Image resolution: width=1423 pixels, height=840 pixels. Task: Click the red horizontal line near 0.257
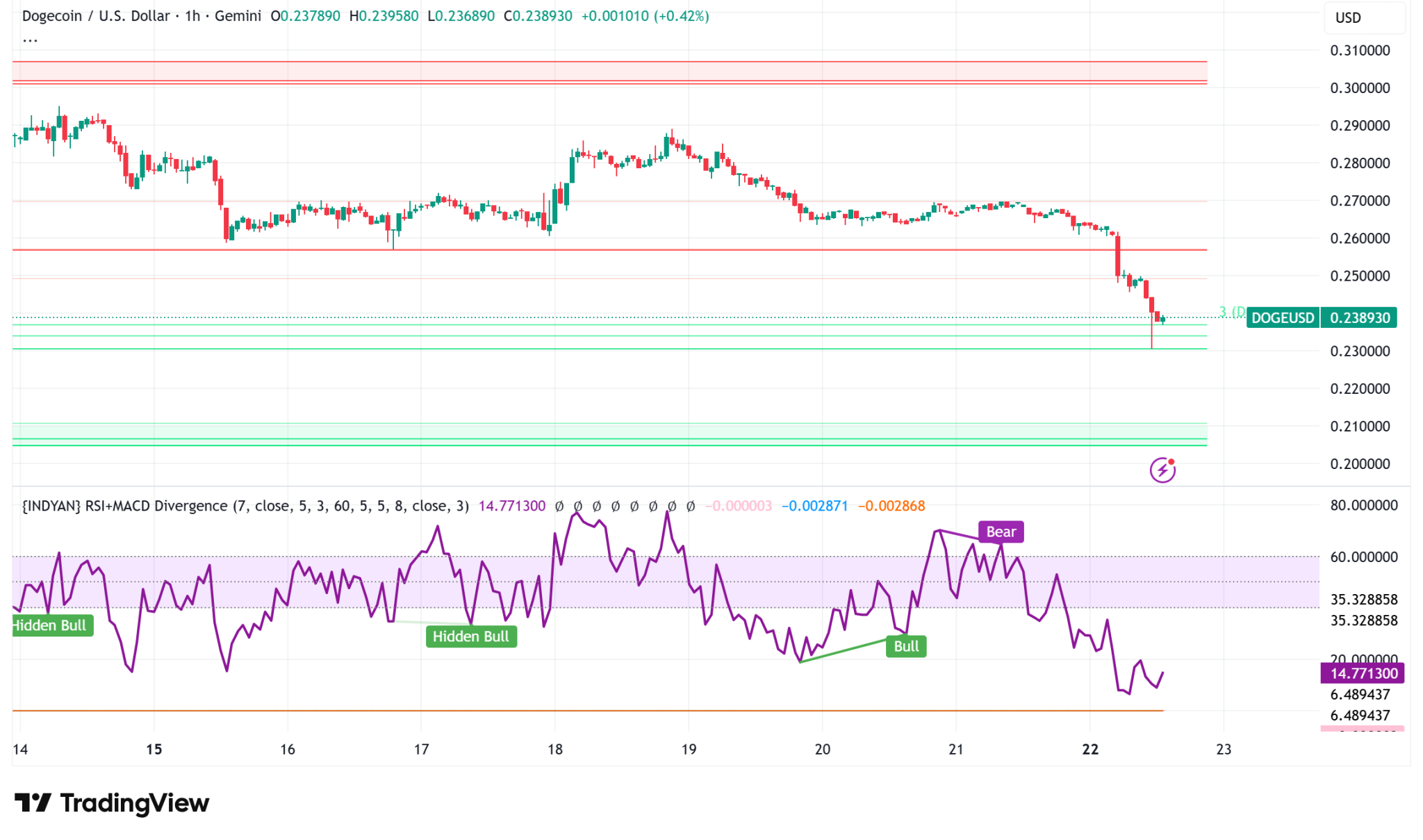click(x=556, y=249)
